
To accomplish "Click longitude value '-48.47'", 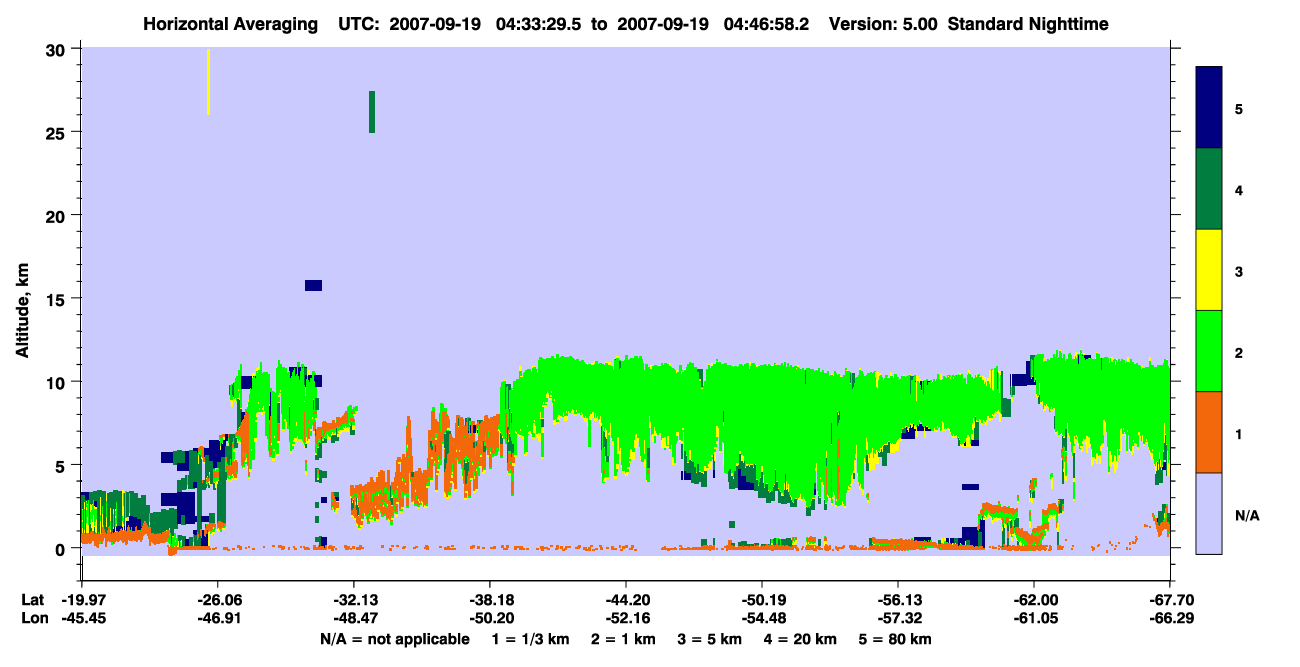I will tap(354, 619).
